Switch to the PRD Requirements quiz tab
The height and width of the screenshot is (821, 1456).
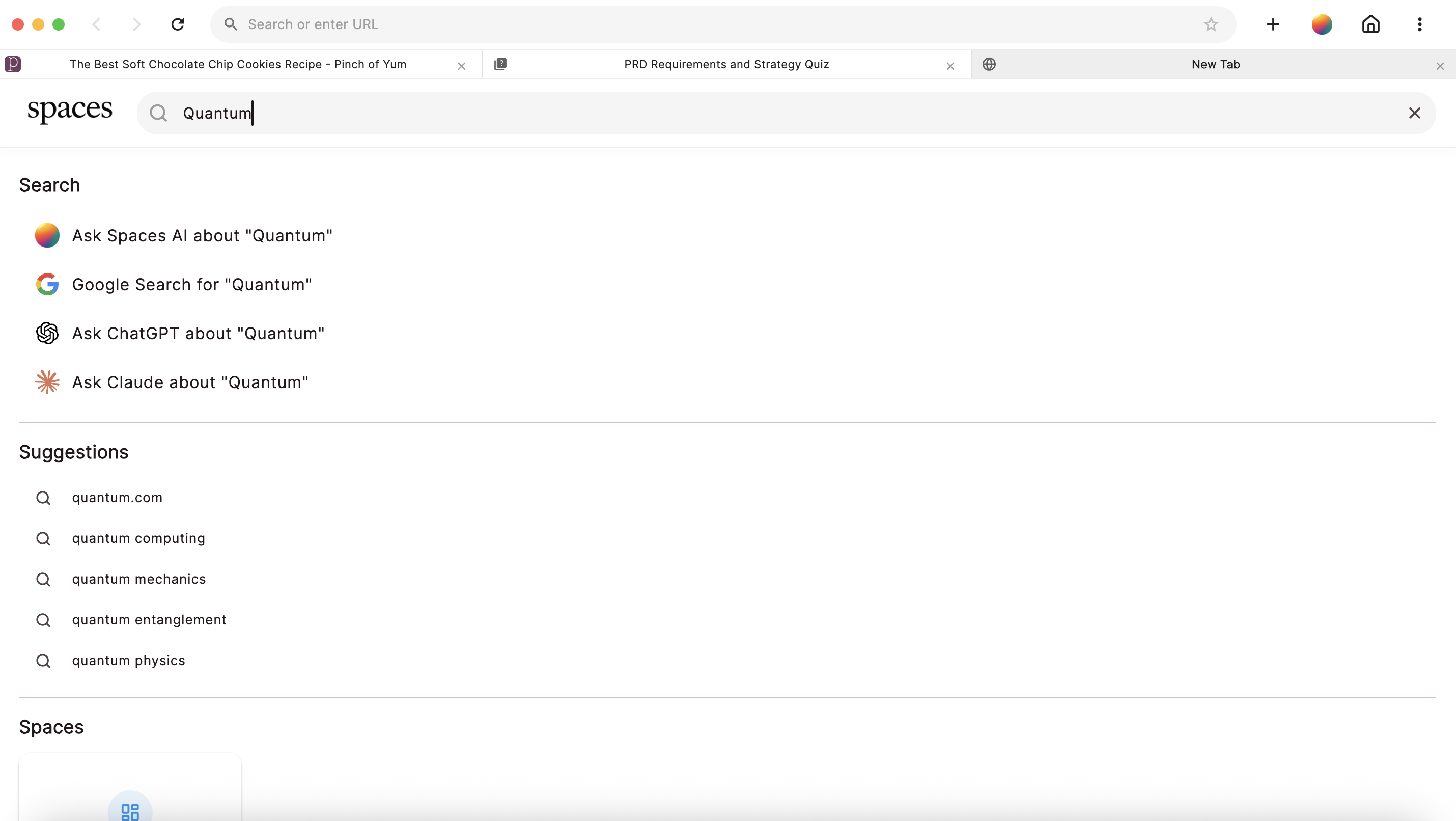click(x=726, y=64)
